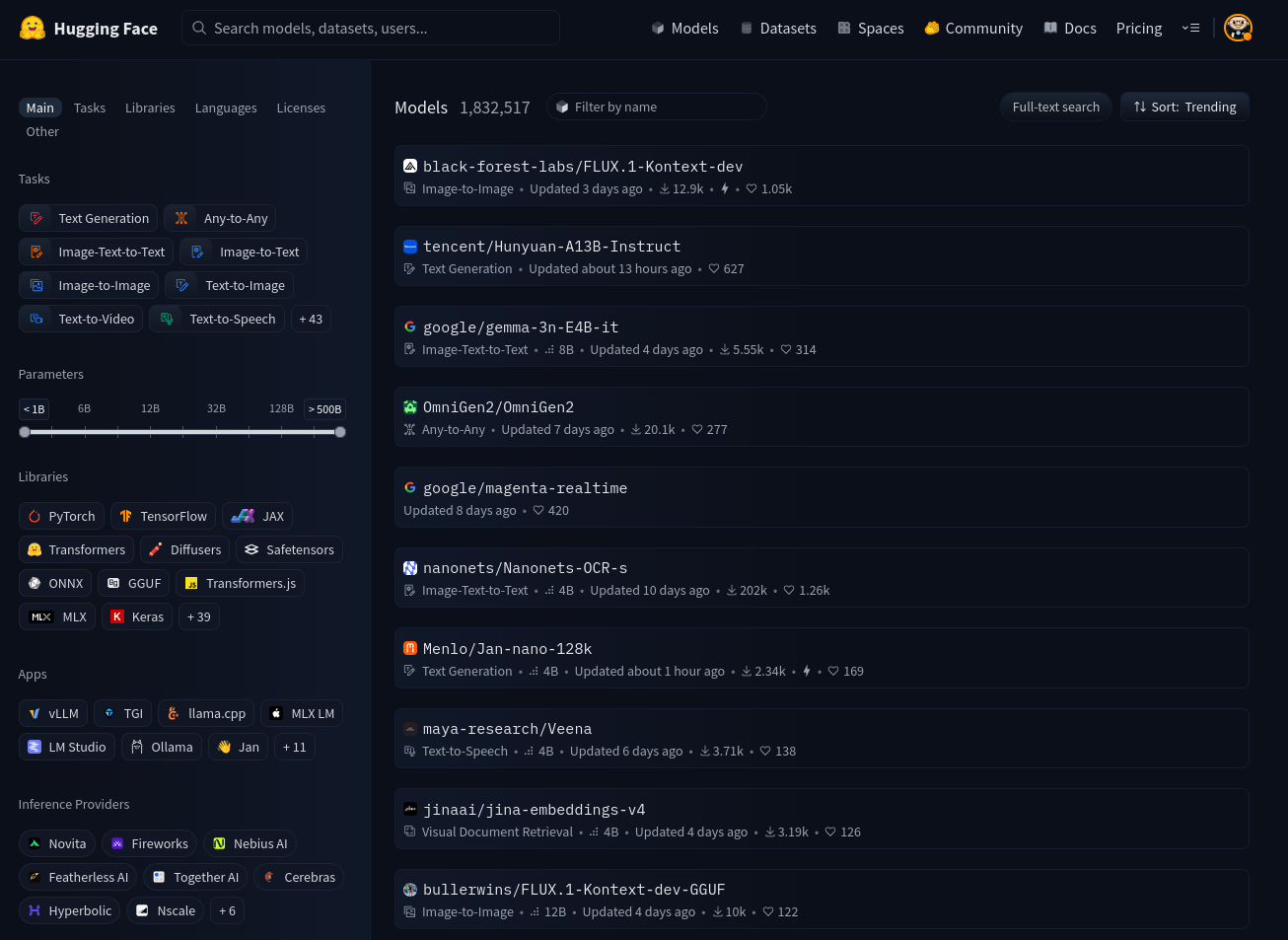This screenshot has width=1288, height=940.
Task: Toggle the PyTorch library filter
Action: [61, 516]
